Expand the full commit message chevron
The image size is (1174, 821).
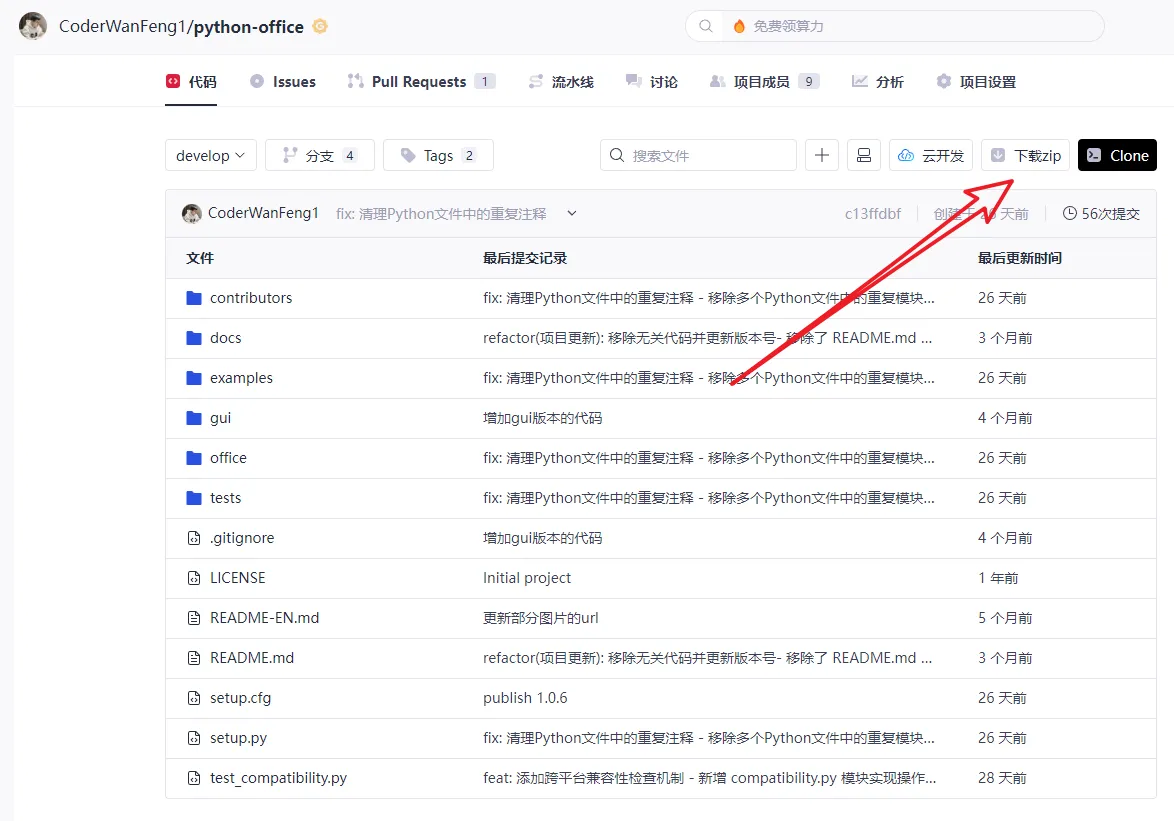[x=571, y=212]
